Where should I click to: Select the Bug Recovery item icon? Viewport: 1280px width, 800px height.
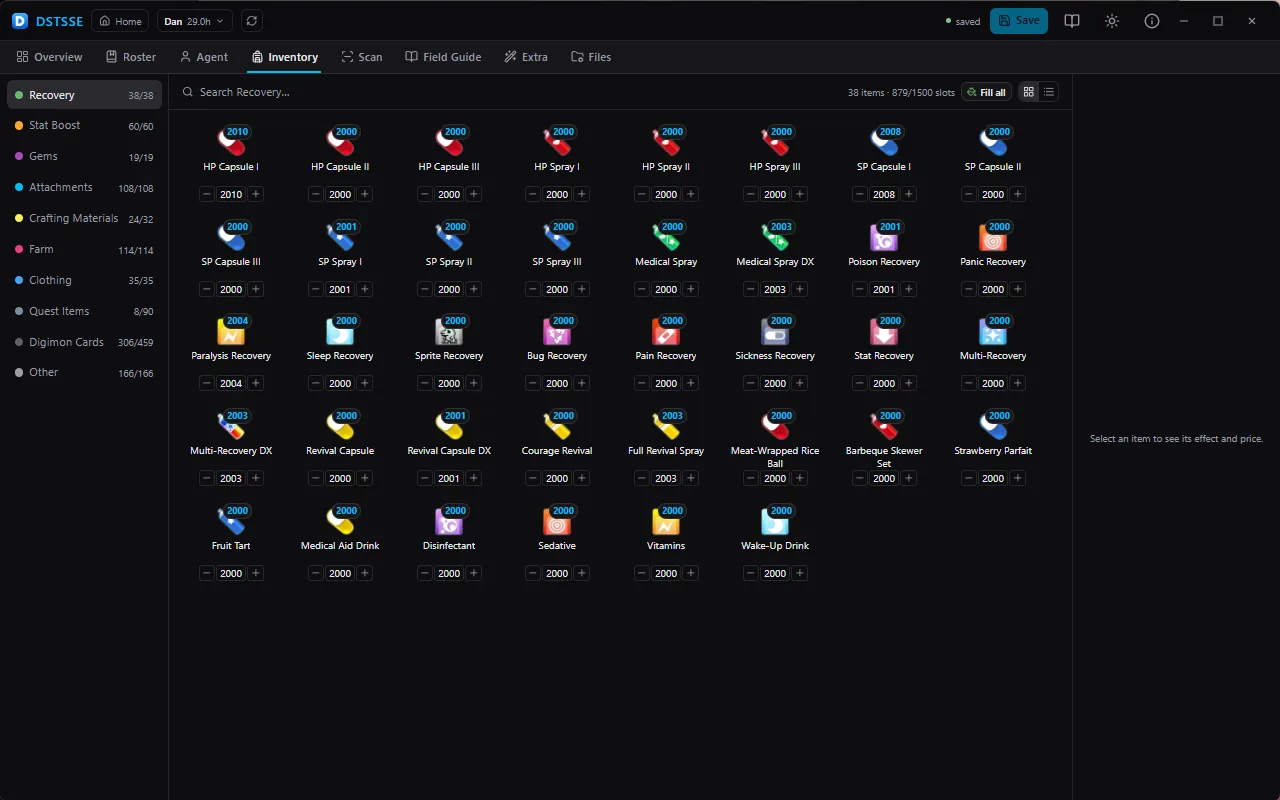557,331
